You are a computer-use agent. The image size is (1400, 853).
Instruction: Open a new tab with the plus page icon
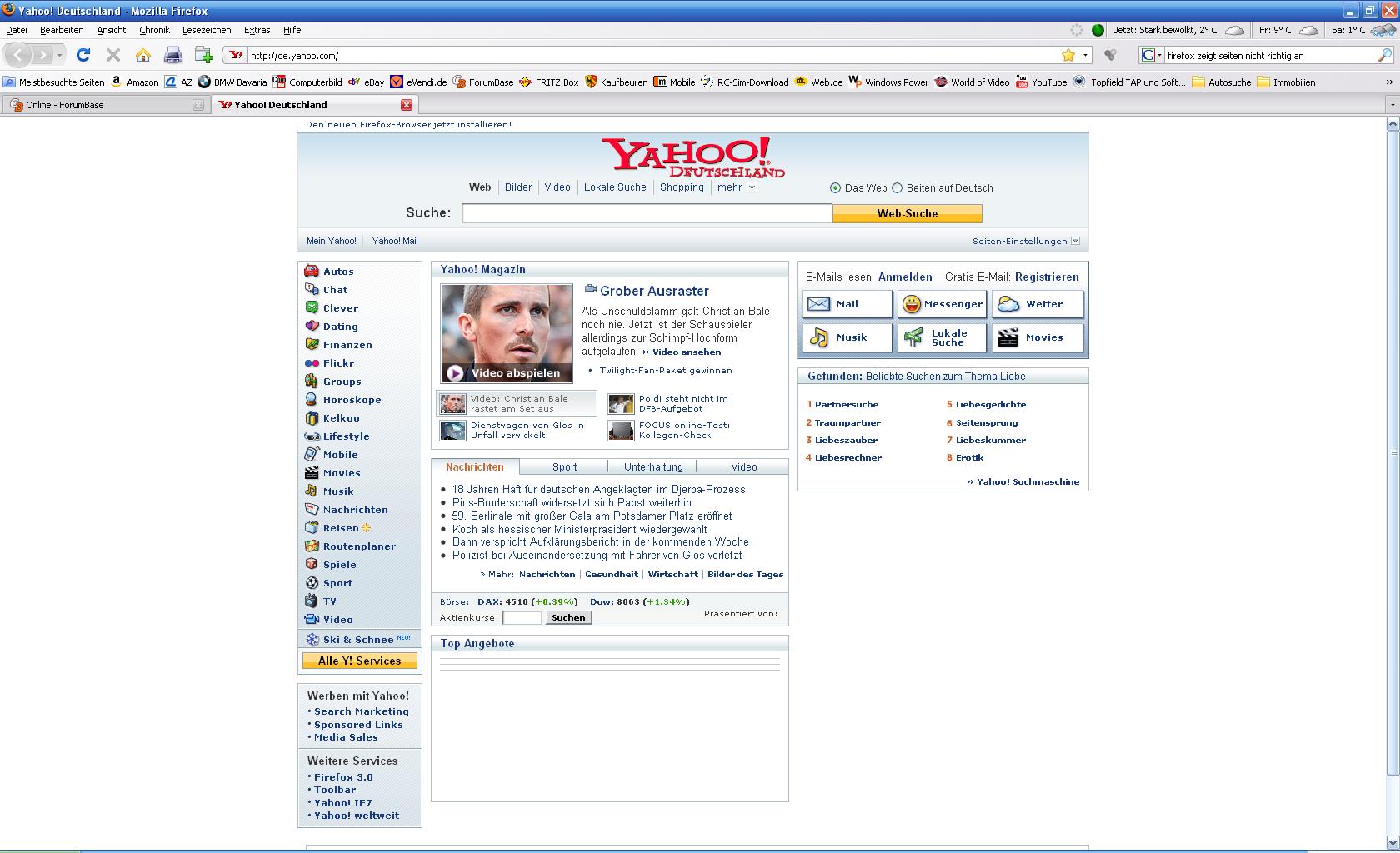(204, 55)
